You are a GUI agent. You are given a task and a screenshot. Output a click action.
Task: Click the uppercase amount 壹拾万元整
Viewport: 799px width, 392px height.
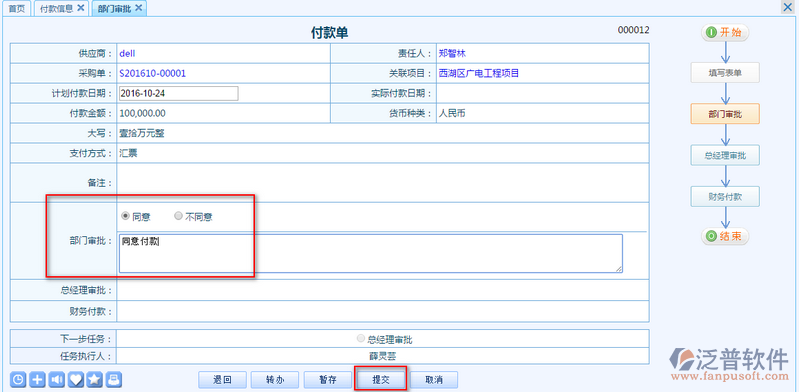(x=142, y=134)
